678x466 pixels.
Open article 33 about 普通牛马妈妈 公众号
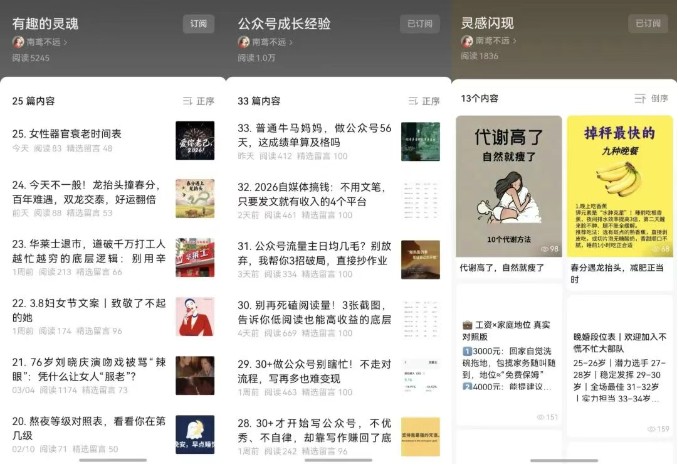point(310,135)
